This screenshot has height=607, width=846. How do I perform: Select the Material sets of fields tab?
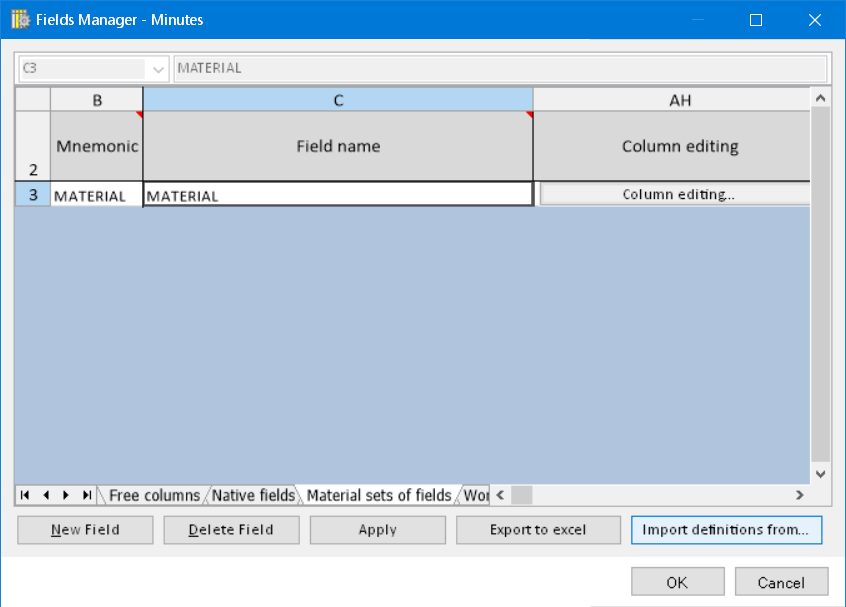(378, 495)
